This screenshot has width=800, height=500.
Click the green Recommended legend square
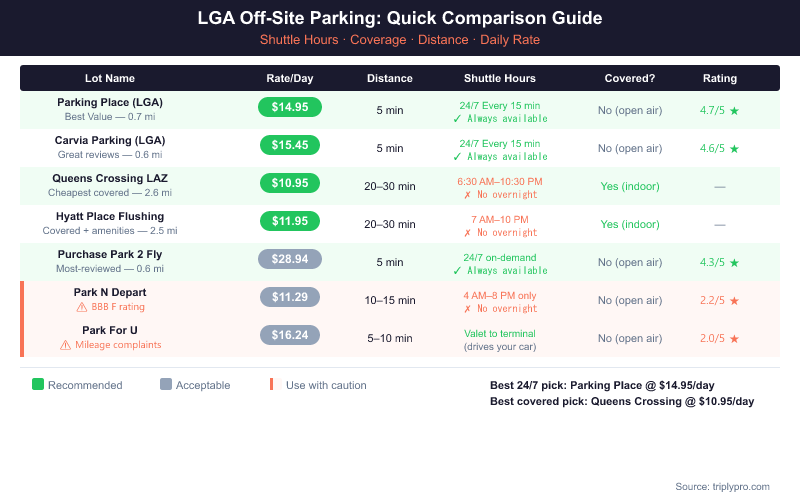pyautogui.click(x=38, y=385)
